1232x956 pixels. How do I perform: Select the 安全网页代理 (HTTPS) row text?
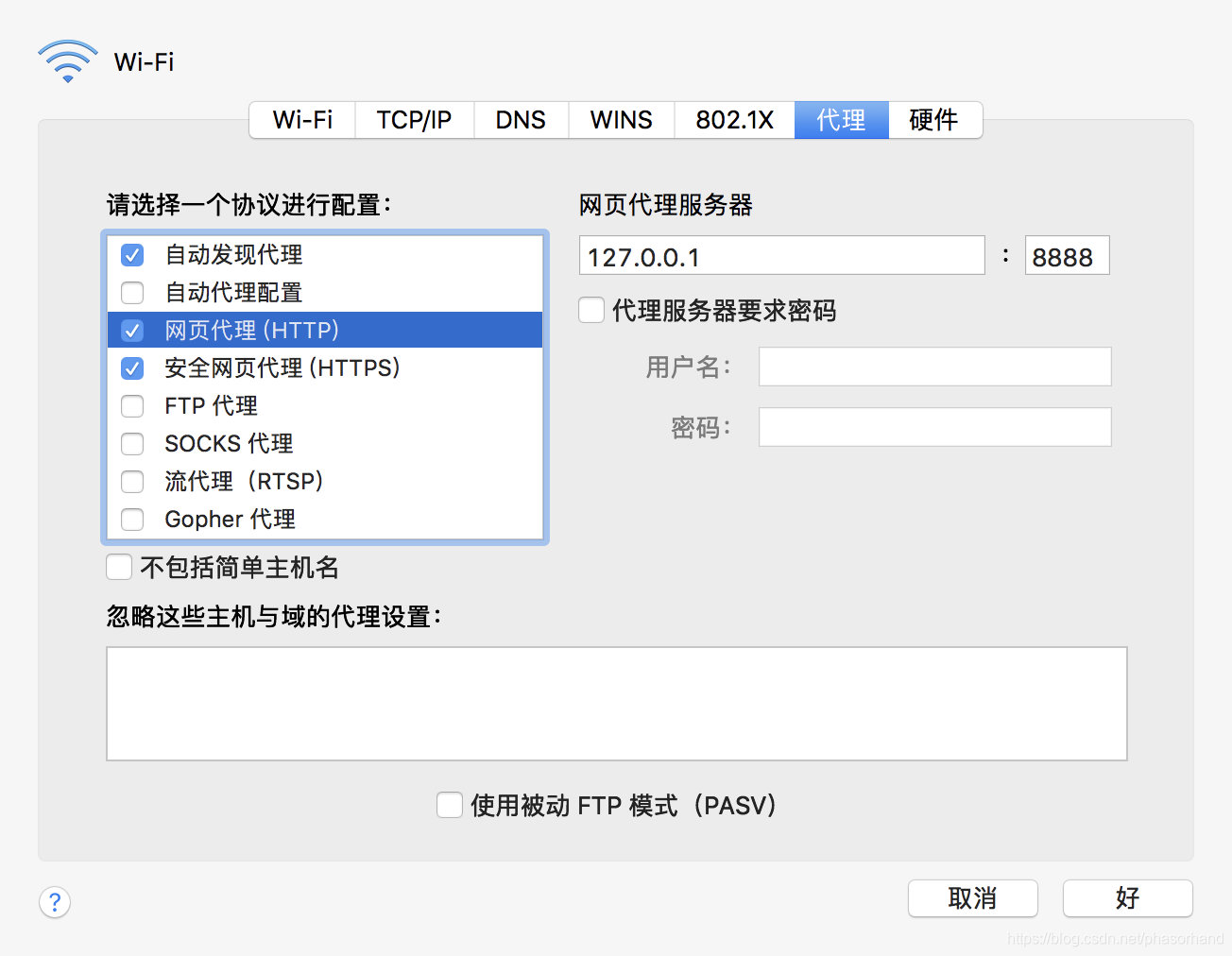tap(282, 368)
